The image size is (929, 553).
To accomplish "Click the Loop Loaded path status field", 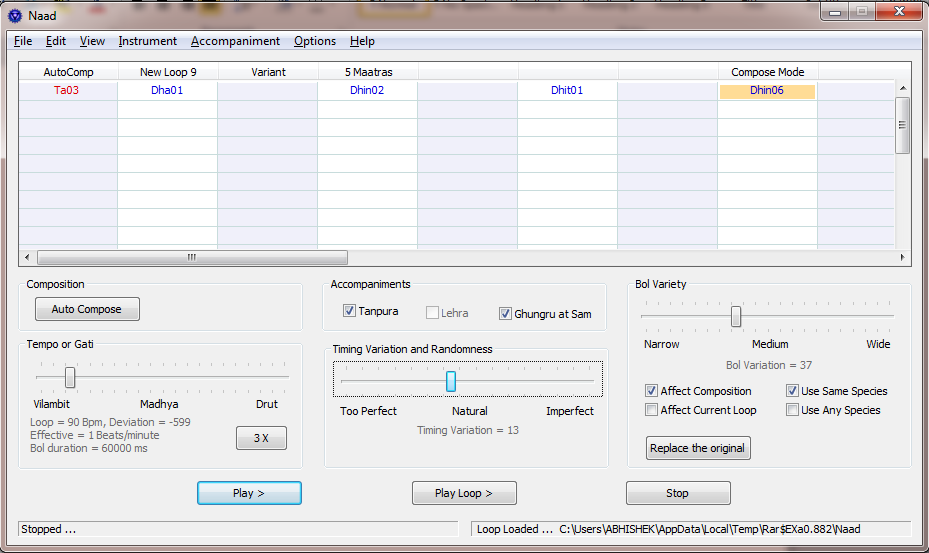I will point(691,529).
